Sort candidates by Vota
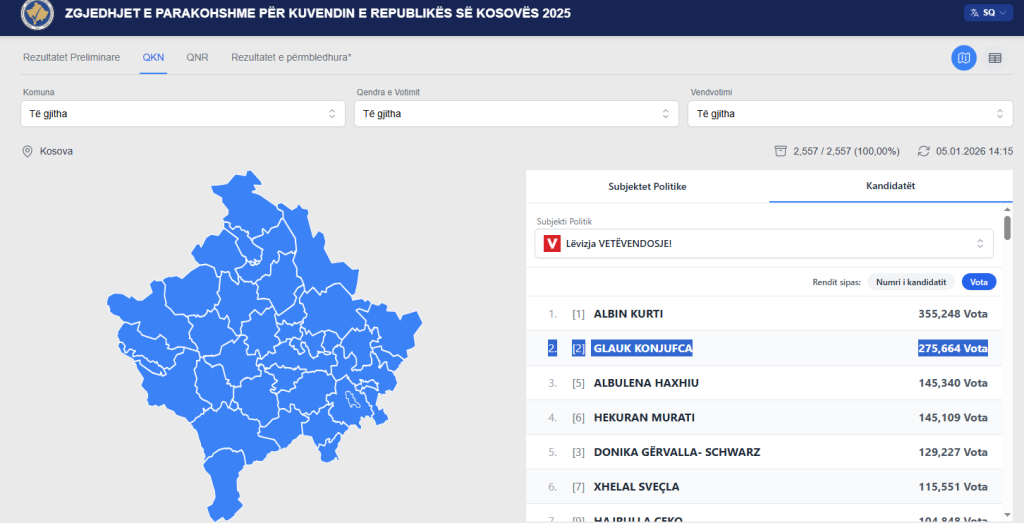Screen dimensions: 1024x523 (x=979, y=282)
